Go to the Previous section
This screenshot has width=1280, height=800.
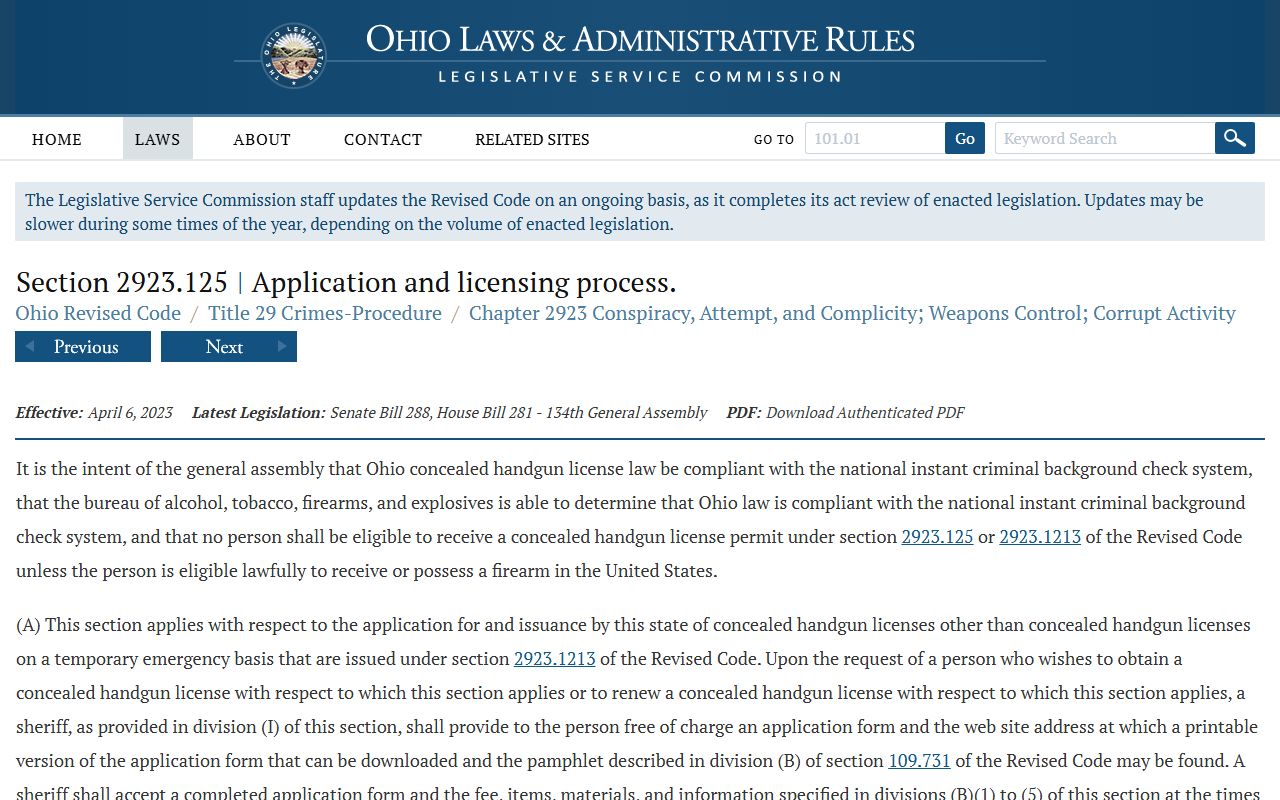[83, 347]
